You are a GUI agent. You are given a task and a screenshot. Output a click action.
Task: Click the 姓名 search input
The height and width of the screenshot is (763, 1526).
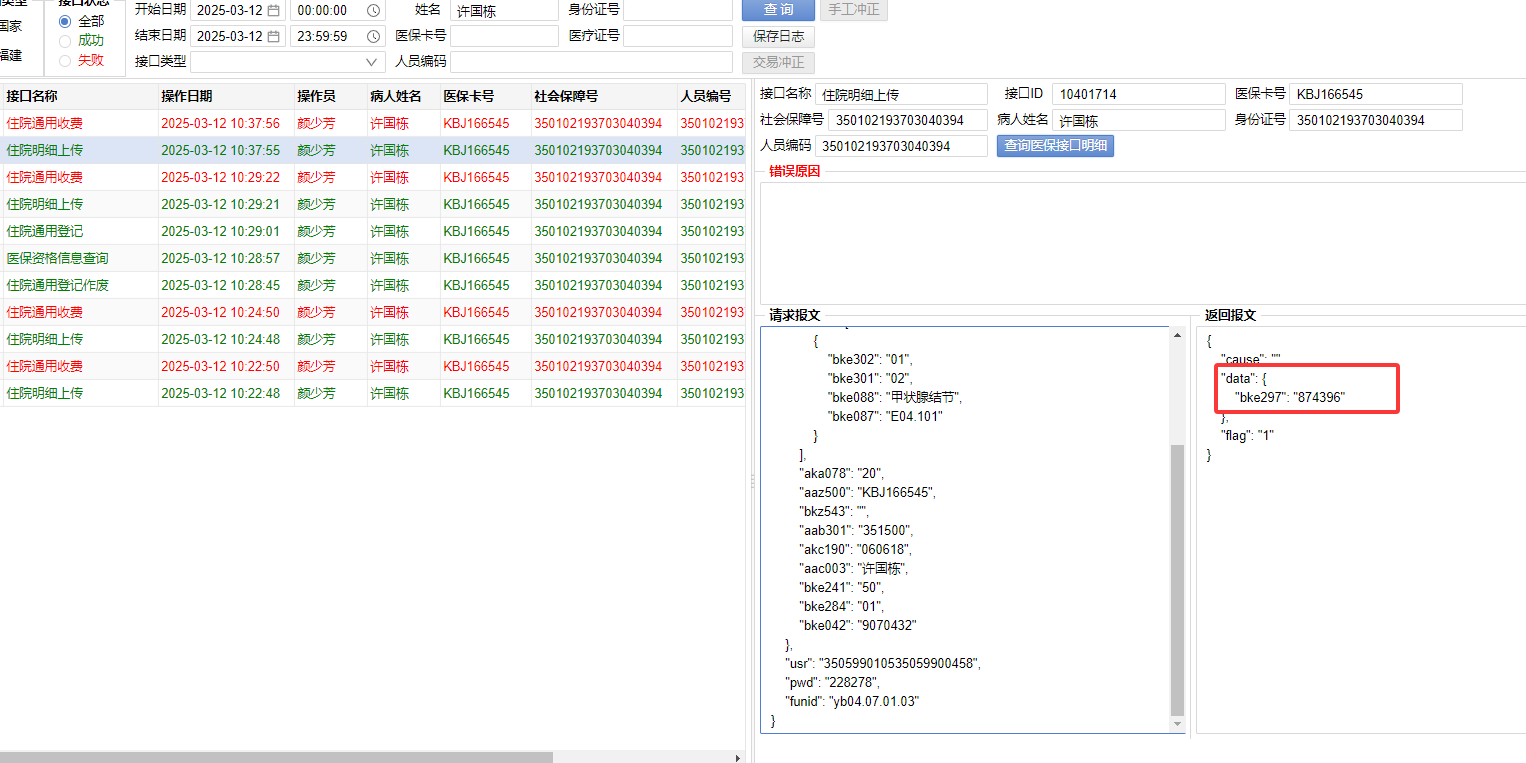click(504, 11)
